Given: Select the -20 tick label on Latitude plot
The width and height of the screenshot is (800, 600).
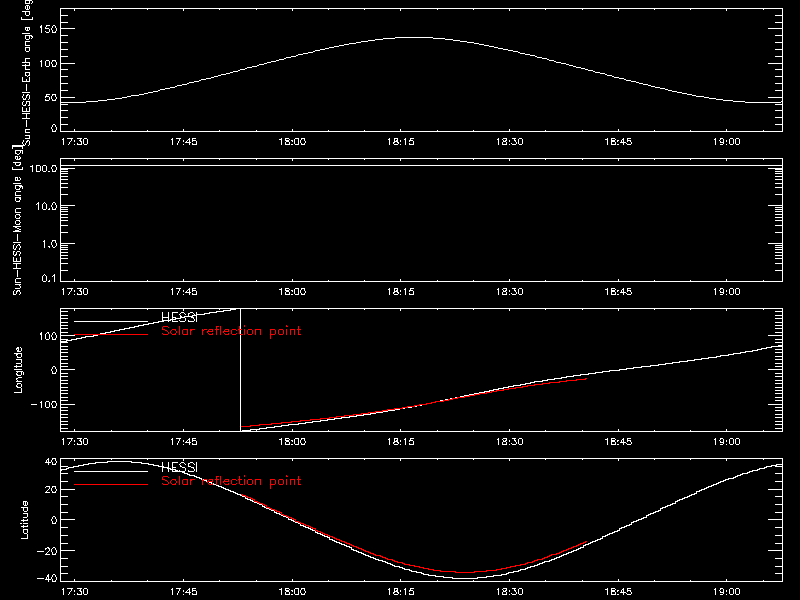Looking at the screenshot, I should pos(47,551).
